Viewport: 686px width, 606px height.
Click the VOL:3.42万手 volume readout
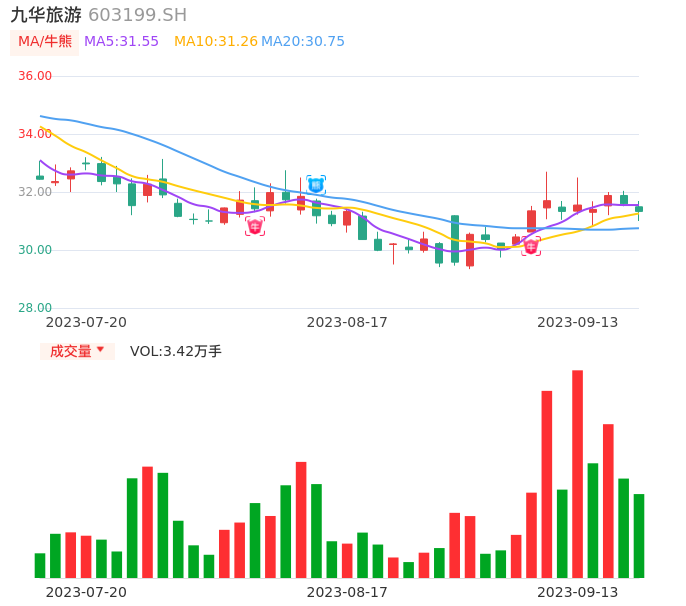(176, 351)
